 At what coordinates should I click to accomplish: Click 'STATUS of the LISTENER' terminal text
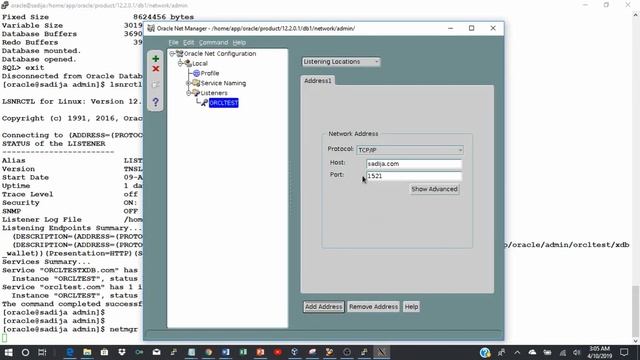click(x=53, y=144)
